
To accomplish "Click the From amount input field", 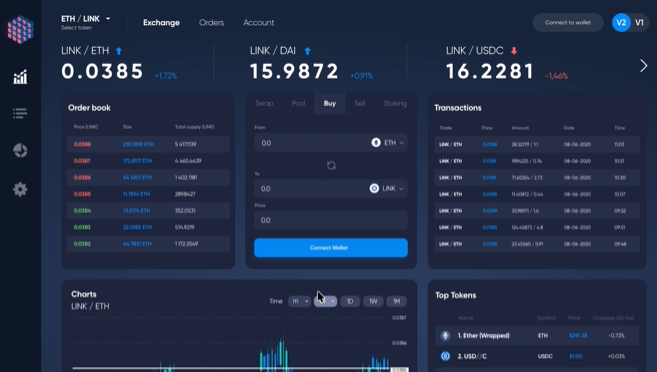I will click(331, 143).
